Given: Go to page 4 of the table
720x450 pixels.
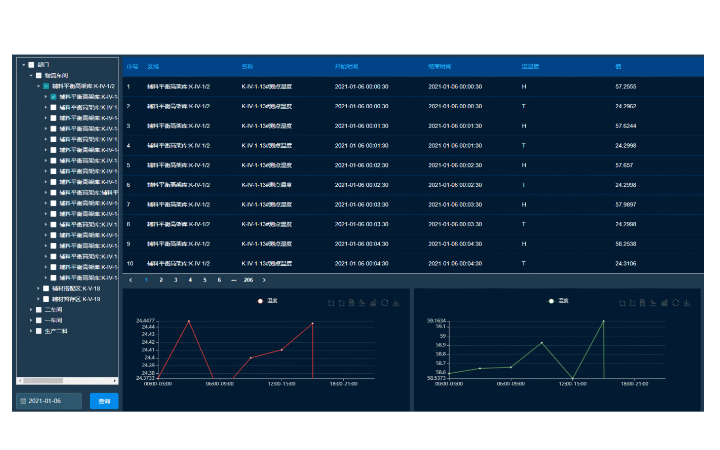Looking at the screenshot, I should pos(190,280).
